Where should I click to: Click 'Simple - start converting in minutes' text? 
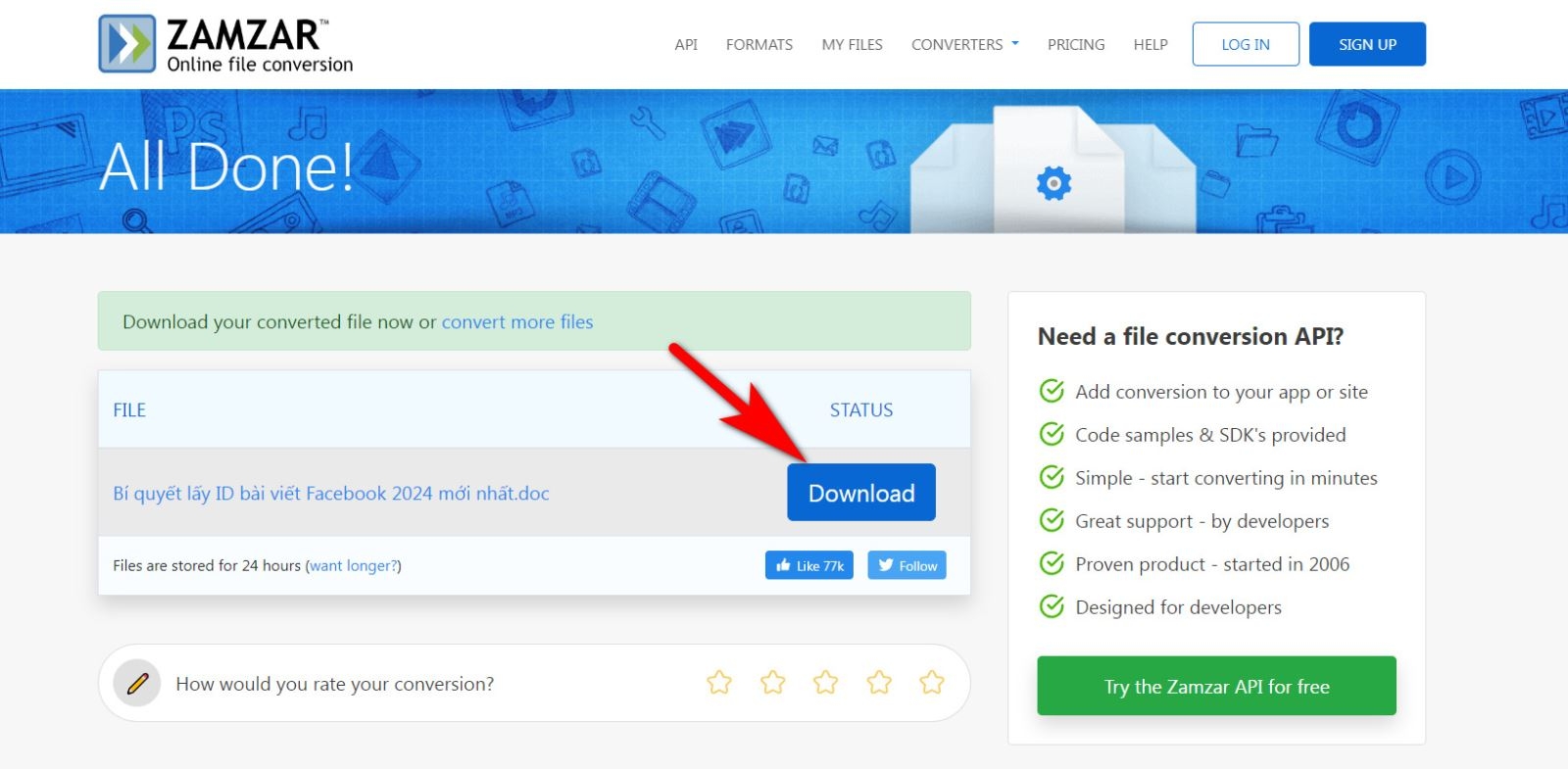[1226, 478]
